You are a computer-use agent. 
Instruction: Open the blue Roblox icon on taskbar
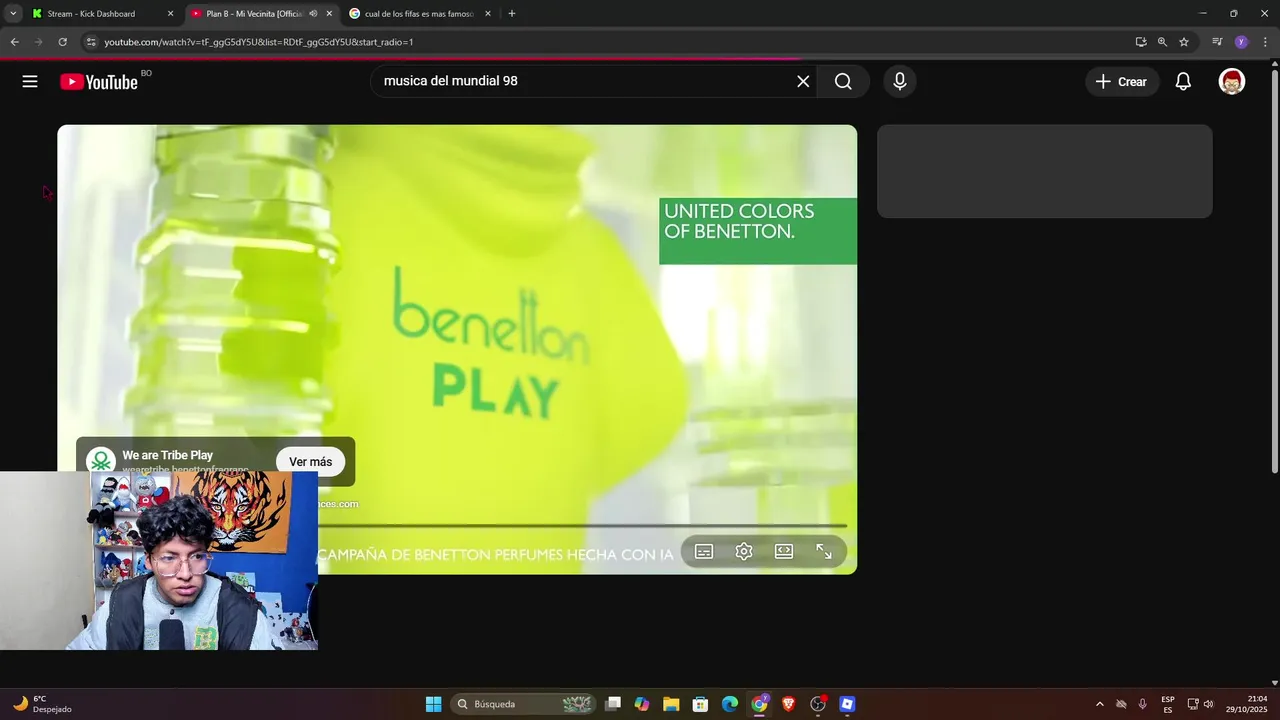coord(847,704)
